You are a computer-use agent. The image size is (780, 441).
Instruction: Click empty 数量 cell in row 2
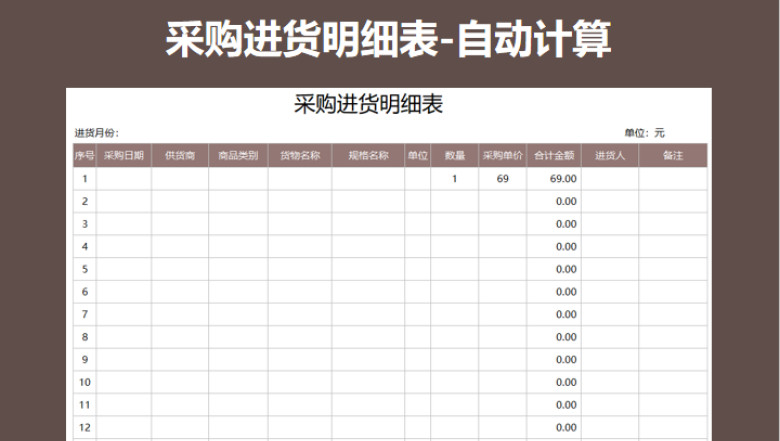pos(455,201)
